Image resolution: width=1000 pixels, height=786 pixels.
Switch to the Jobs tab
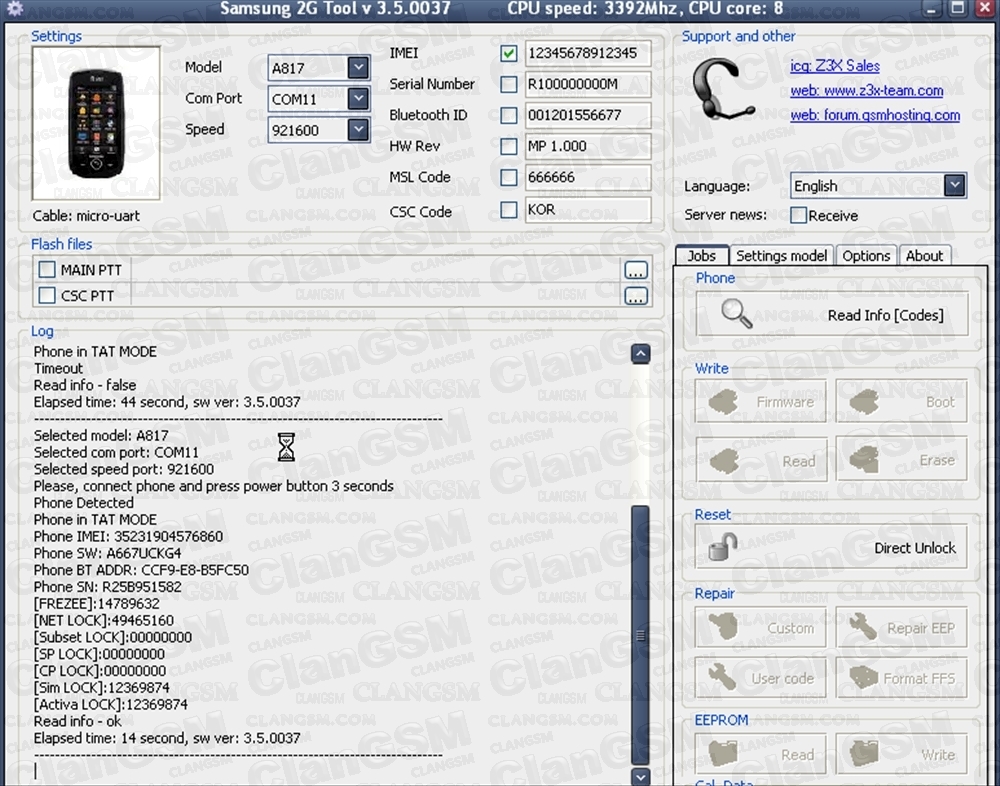point(702,256)
